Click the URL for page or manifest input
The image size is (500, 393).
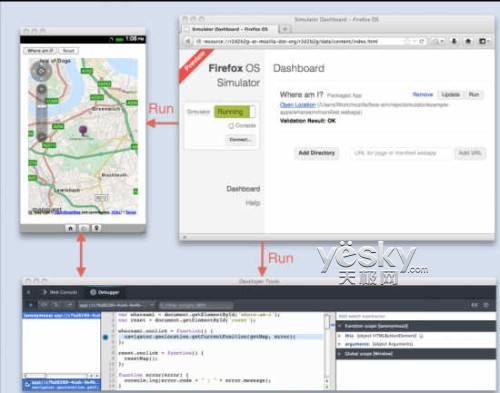point(401,153)
